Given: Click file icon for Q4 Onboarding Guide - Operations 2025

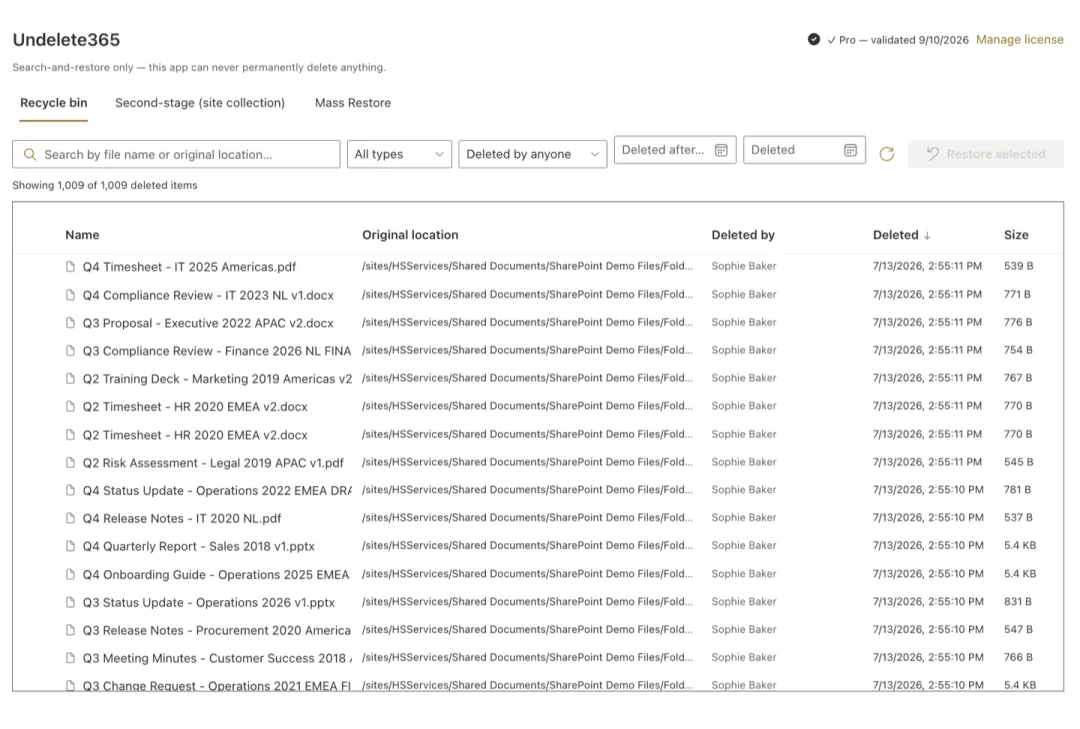Looking at the screenshot, I should click(x=70, y=574).
